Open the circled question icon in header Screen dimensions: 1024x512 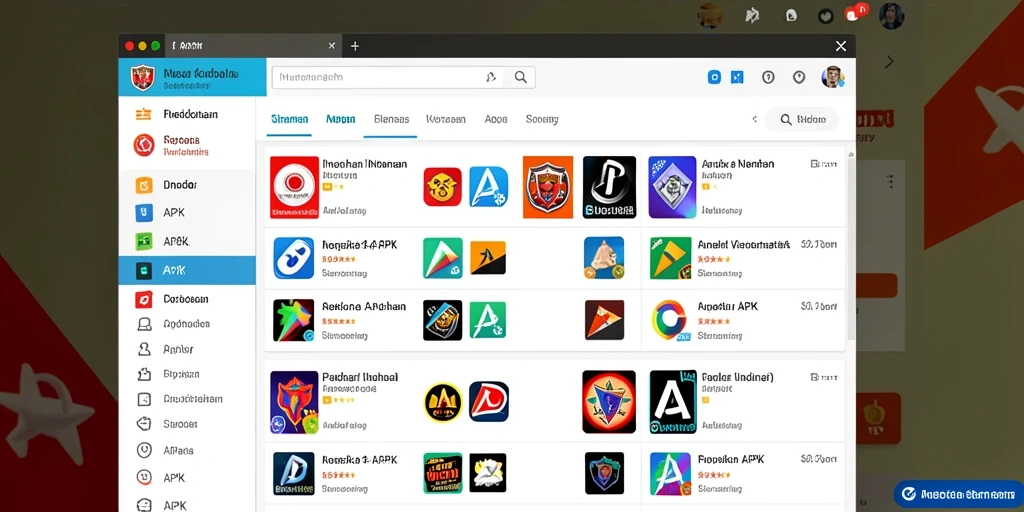click(768, 78)
